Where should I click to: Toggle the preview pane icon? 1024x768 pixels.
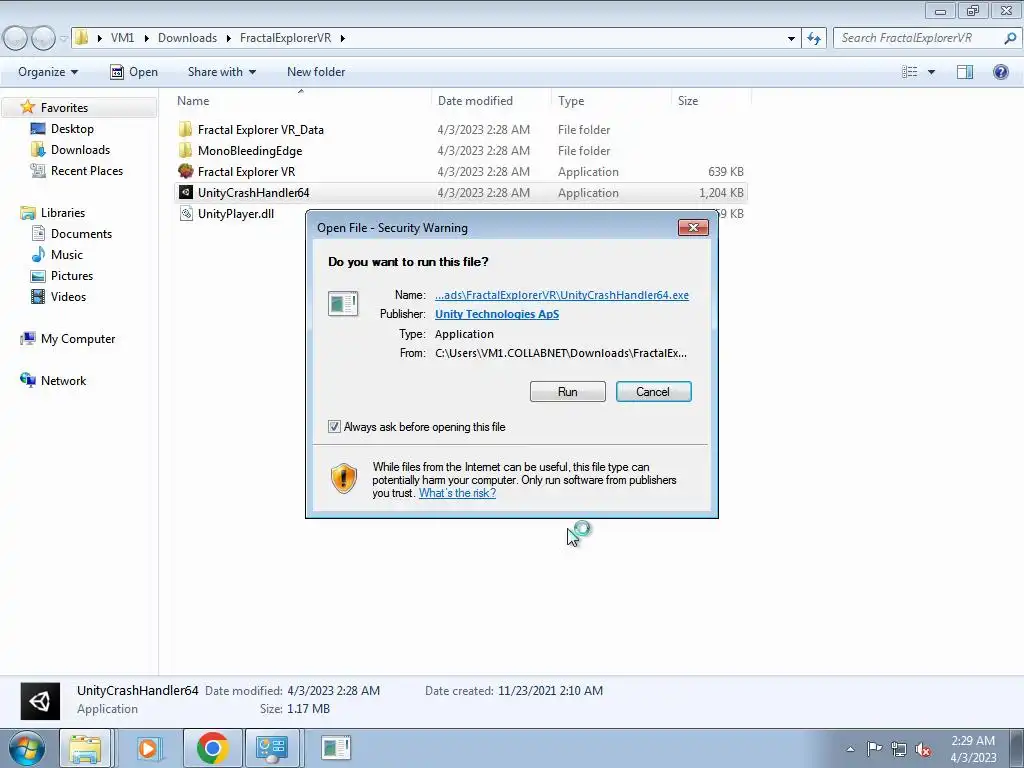[965, 72]
